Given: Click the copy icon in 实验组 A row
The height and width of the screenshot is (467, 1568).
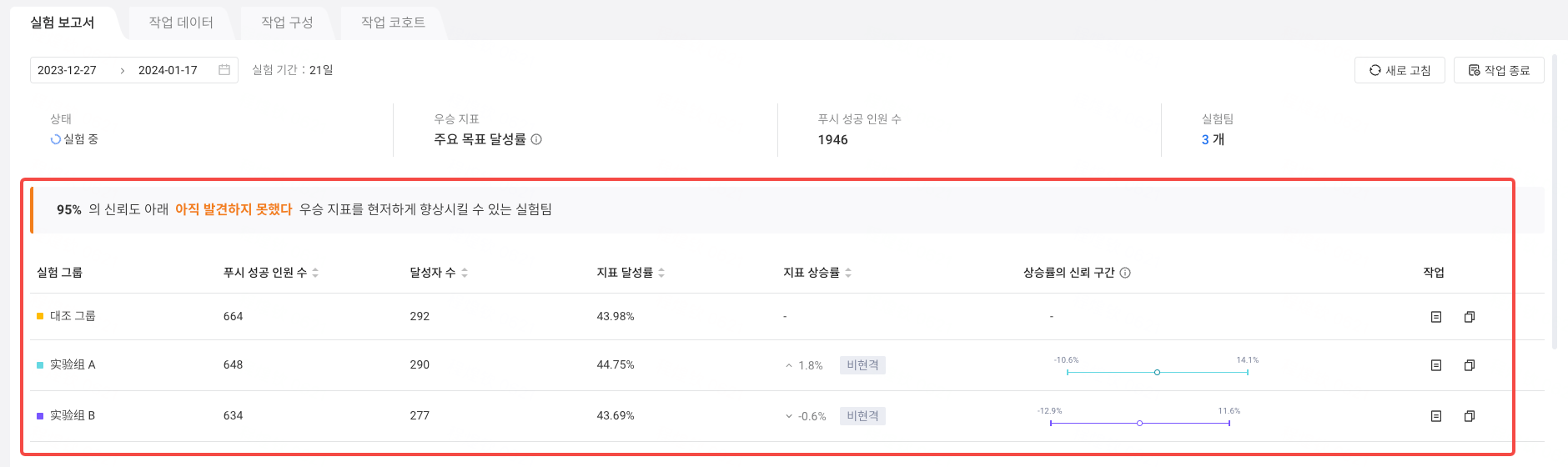Looking at the screenshot, I should tap(1470, 365).
